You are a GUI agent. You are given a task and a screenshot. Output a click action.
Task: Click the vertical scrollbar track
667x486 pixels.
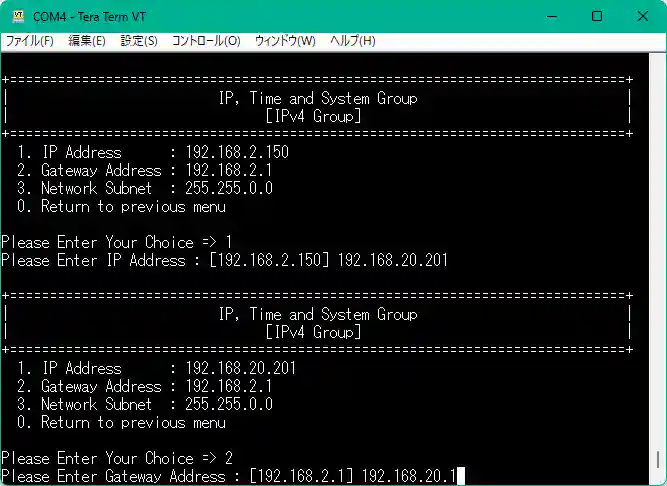click(x=658, y=250)
